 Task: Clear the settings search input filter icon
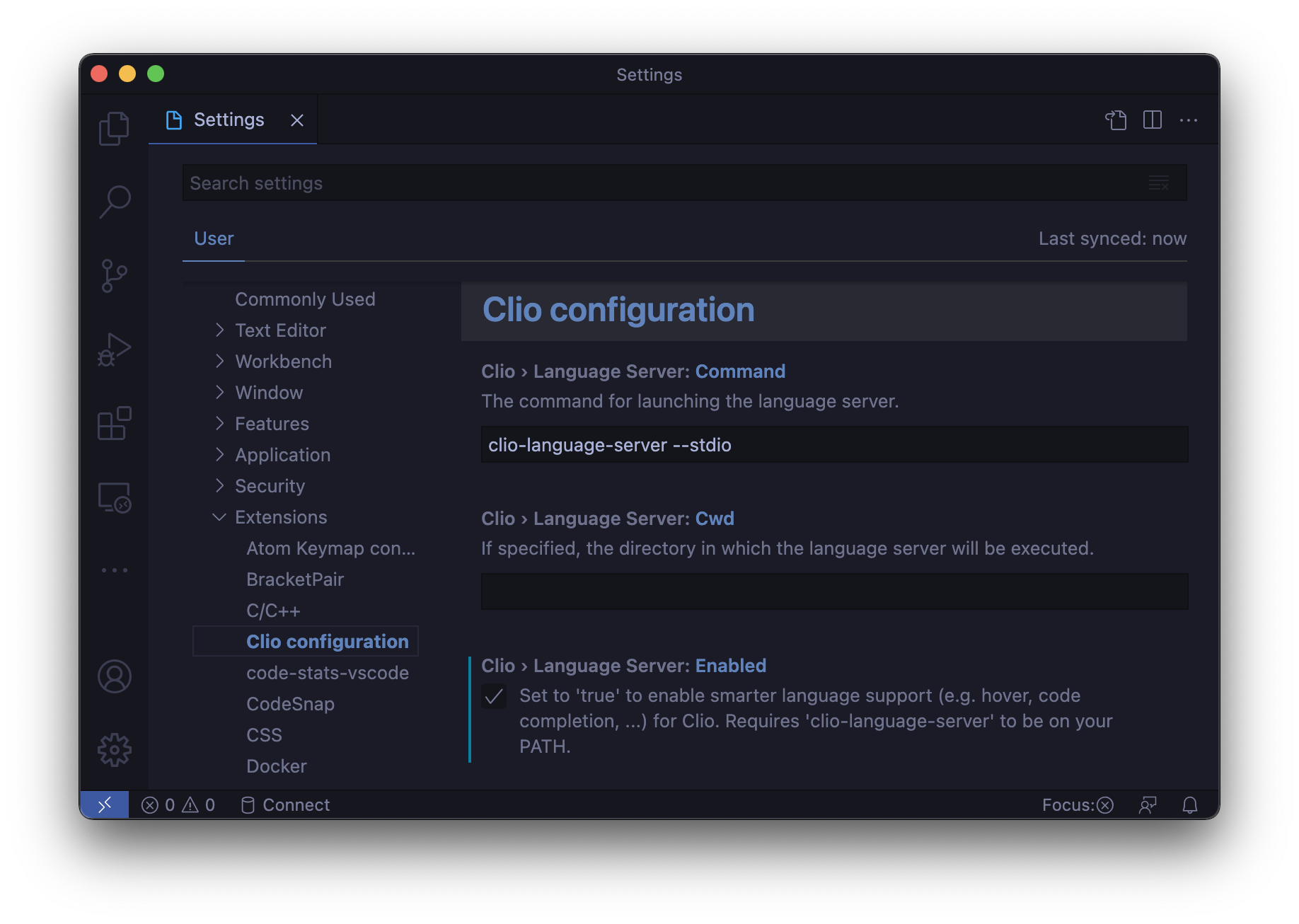(1158, 183)
